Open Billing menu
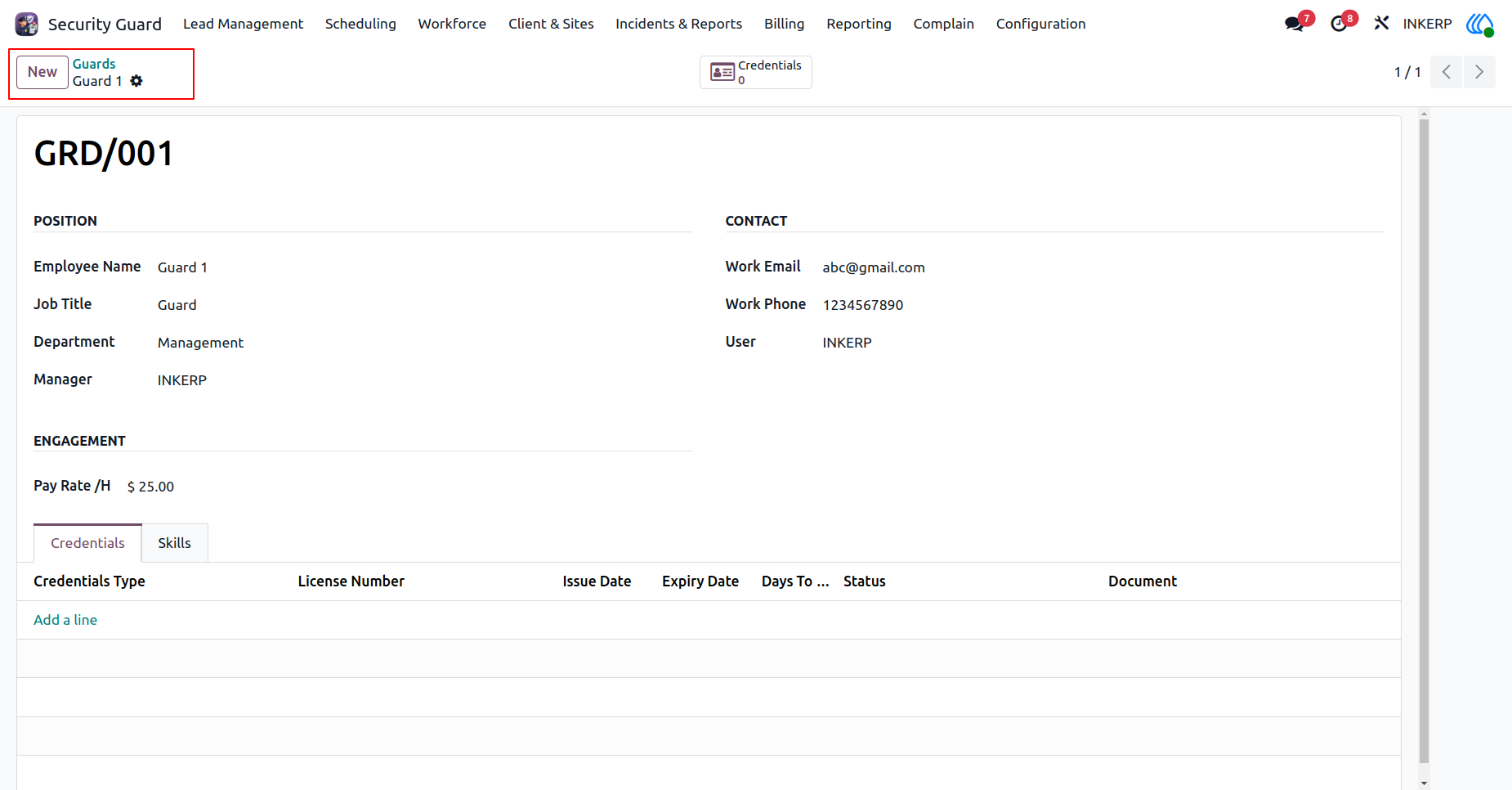The width and height of the screenshot is (1512, 790). click(x=784, y=24)
